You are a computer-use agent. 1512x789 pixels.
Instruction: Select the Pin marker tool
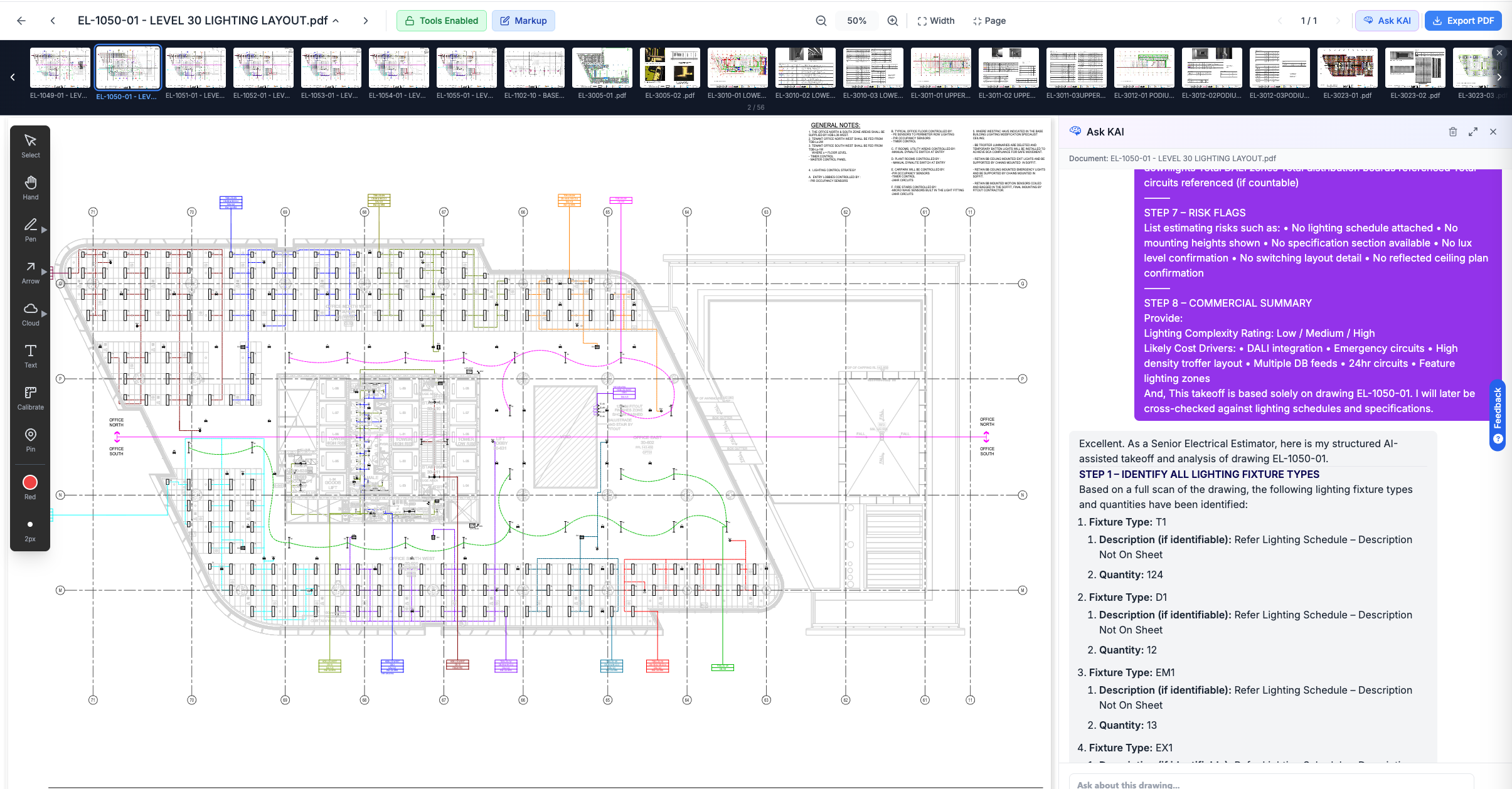point(30,439)
